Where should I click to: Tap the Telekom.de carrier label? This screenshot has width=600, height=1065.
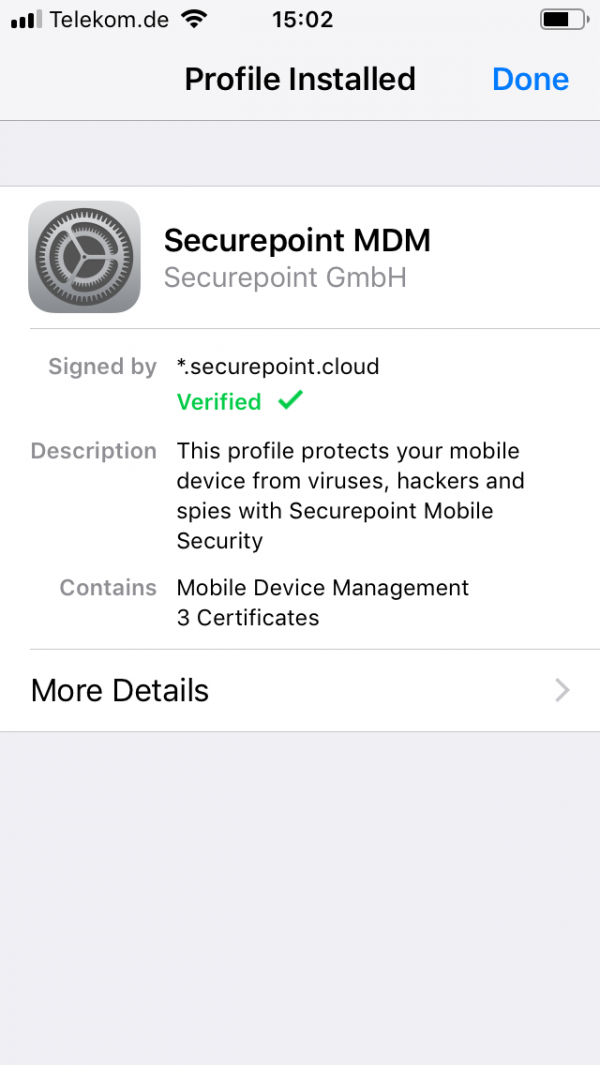click(108, 19)
